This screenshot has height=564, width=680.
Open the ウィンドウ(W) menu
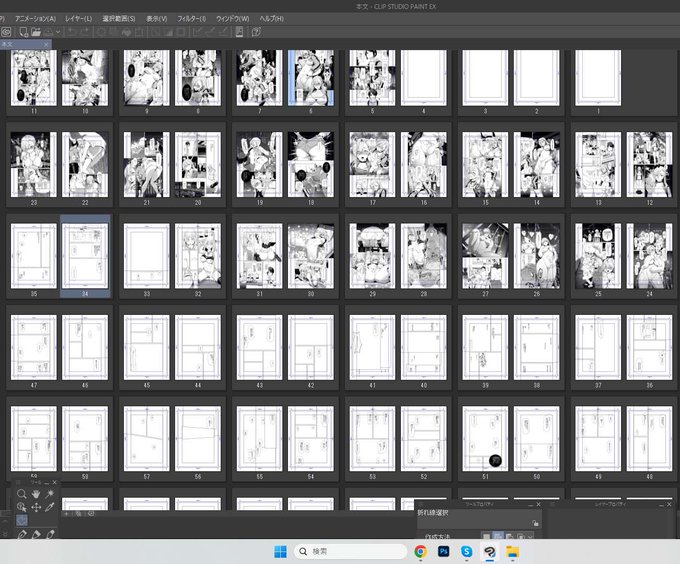232,19
